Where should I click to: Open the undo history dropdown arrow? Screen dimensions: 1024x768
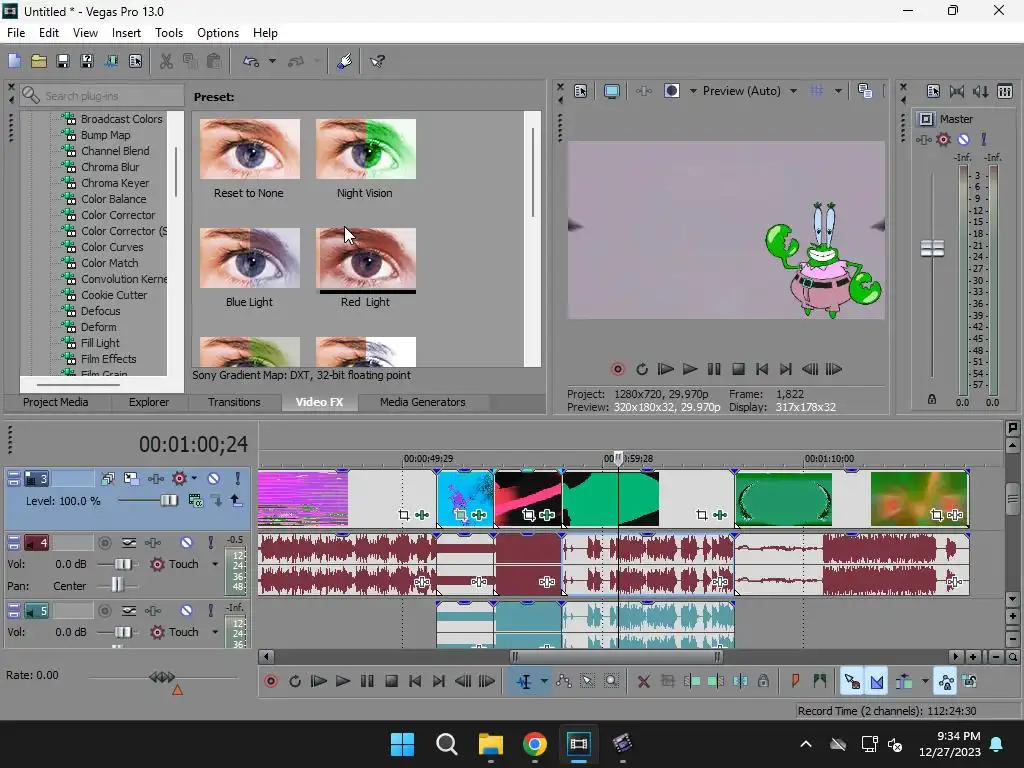pos(272,61)
